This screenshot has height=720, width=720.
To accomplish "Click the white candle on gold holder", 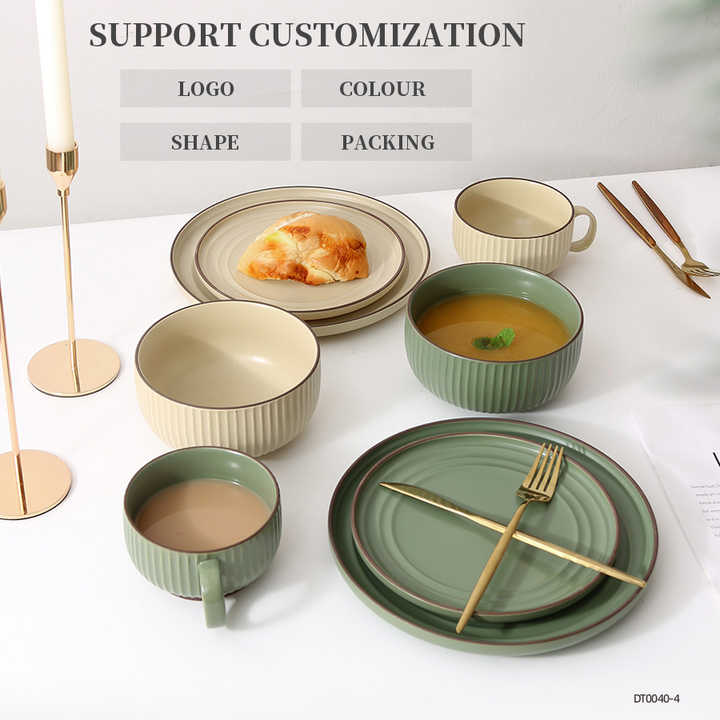I will [55, 74].
